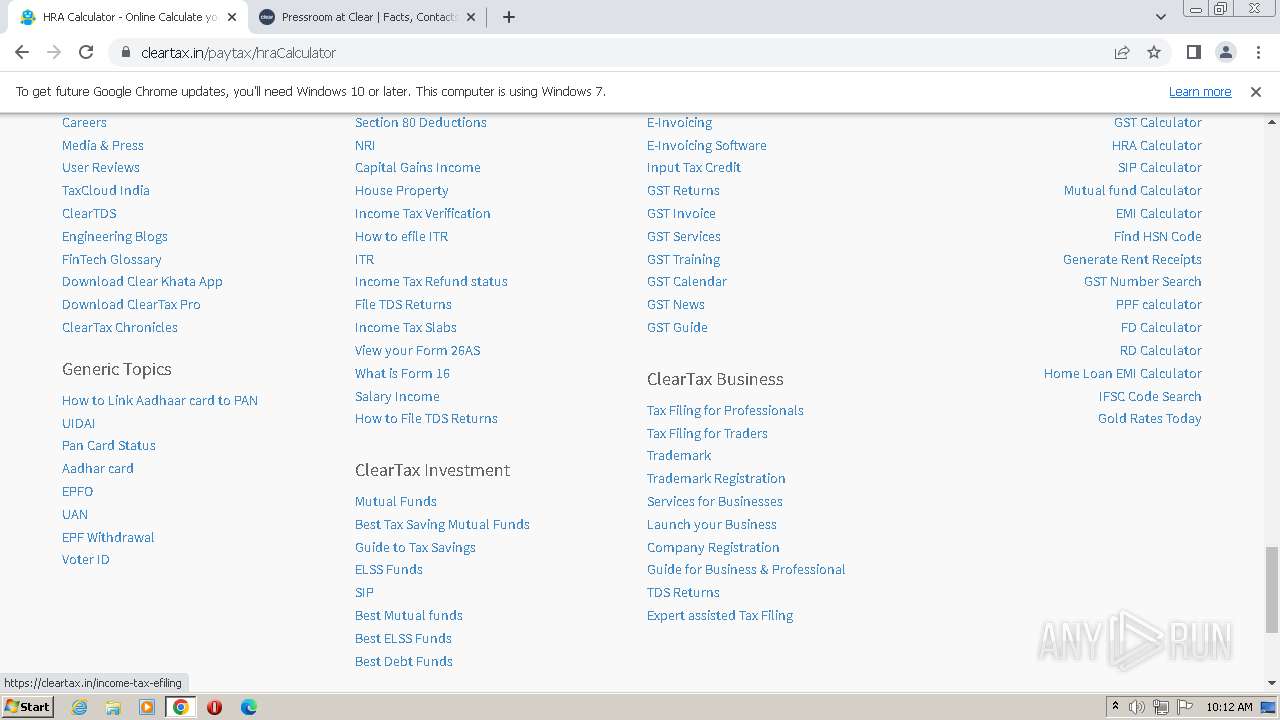Open the EPF Withdrawal link
Image resolution: width=1280 pixels, height=720 pixels.
(x=108, y=537)
